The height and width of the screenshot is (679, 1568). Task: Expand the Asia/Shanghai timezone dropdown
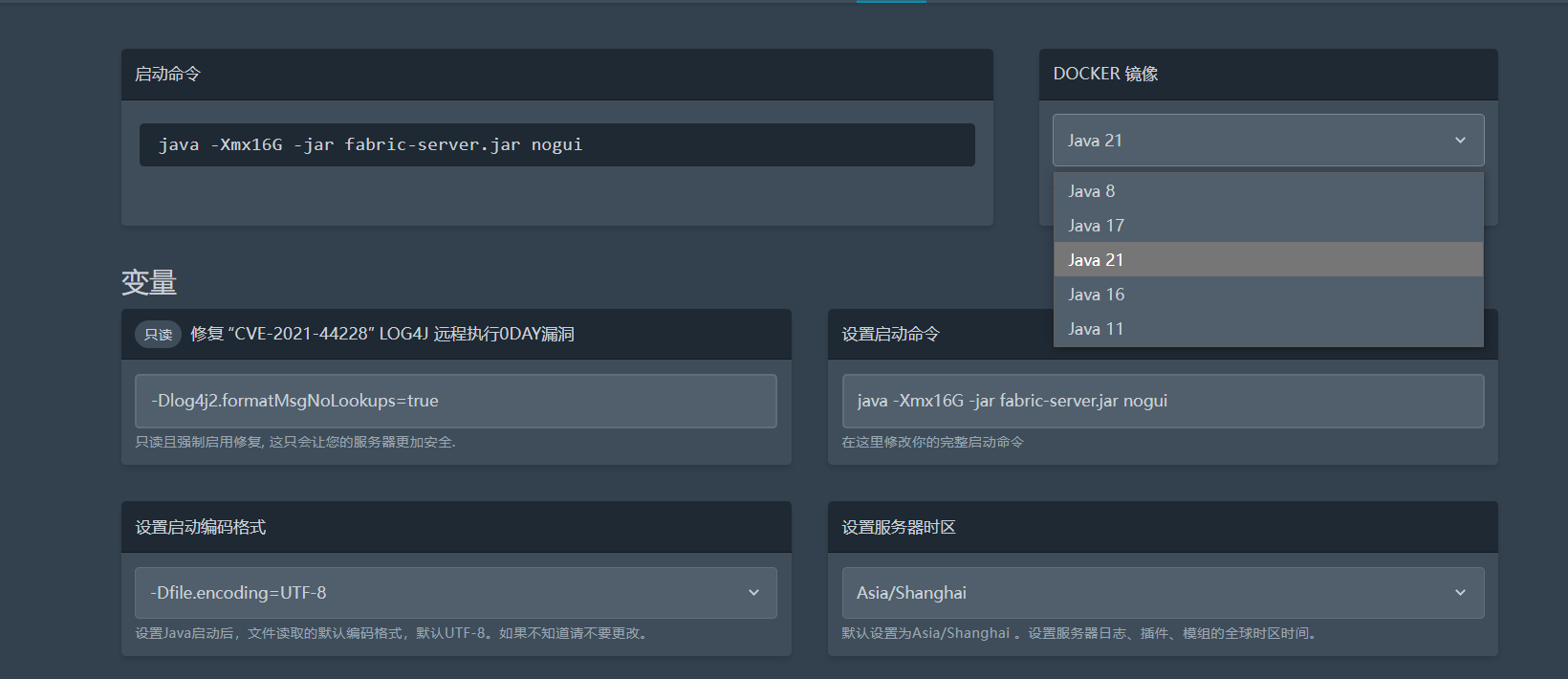[x=1147, y=593]
